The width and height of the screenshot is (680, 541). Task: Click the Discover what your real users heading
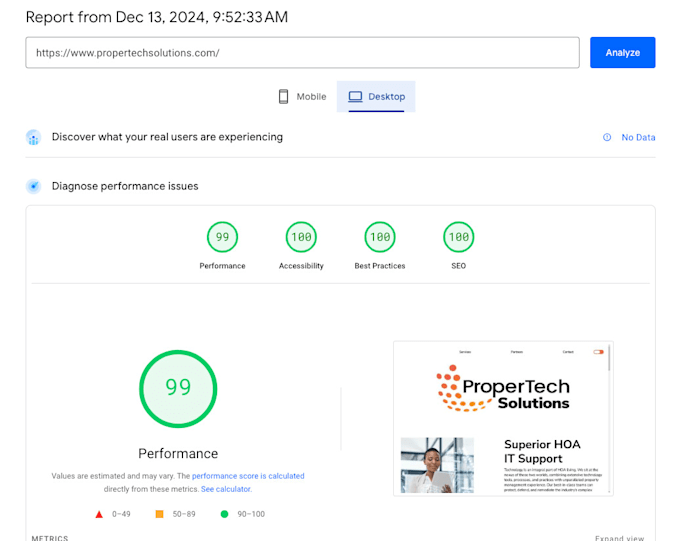click(x=167, y=137)
